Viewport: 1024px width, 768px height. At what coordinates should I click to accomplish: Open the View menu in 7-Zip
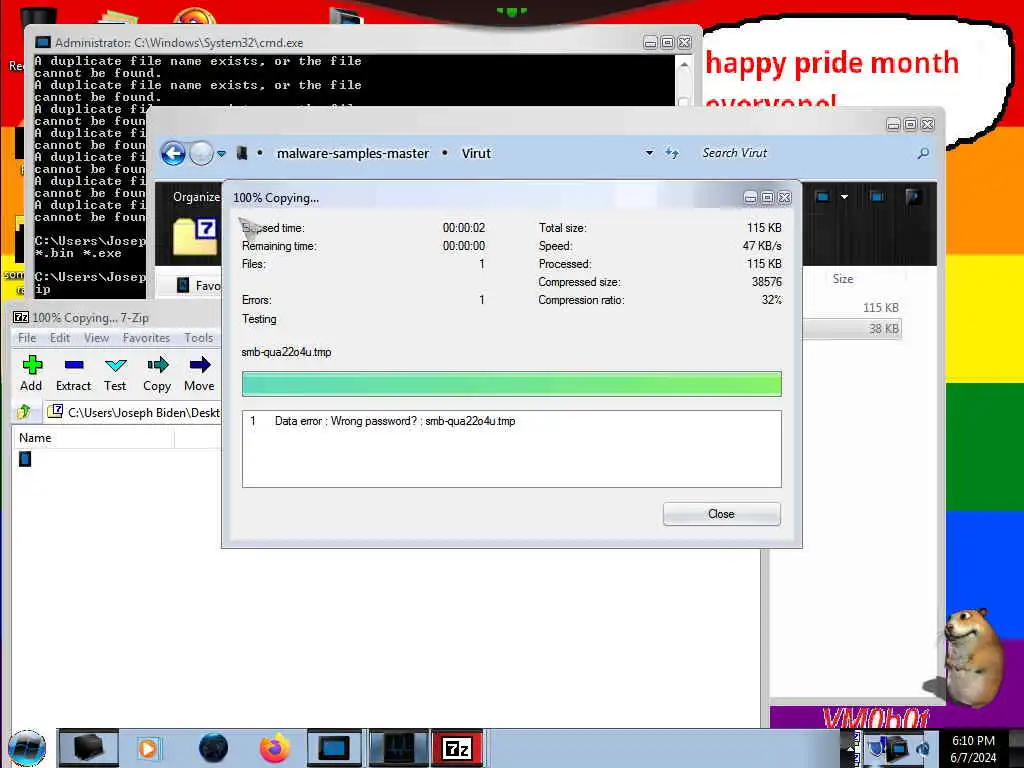click(96, 338)
